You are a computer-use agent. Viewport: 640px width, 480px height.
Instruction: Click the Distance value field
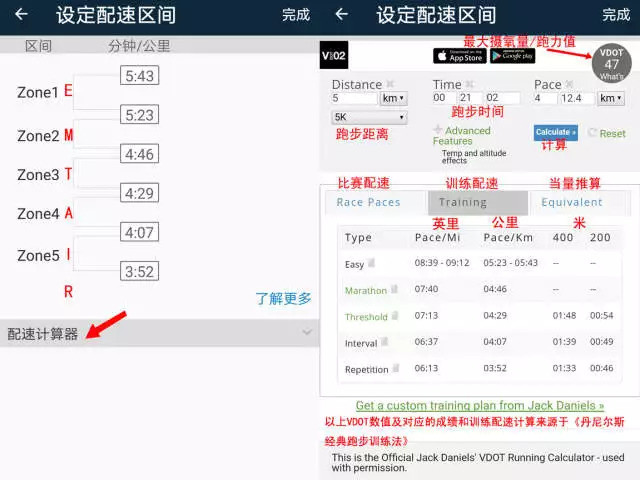pos(354,98)
